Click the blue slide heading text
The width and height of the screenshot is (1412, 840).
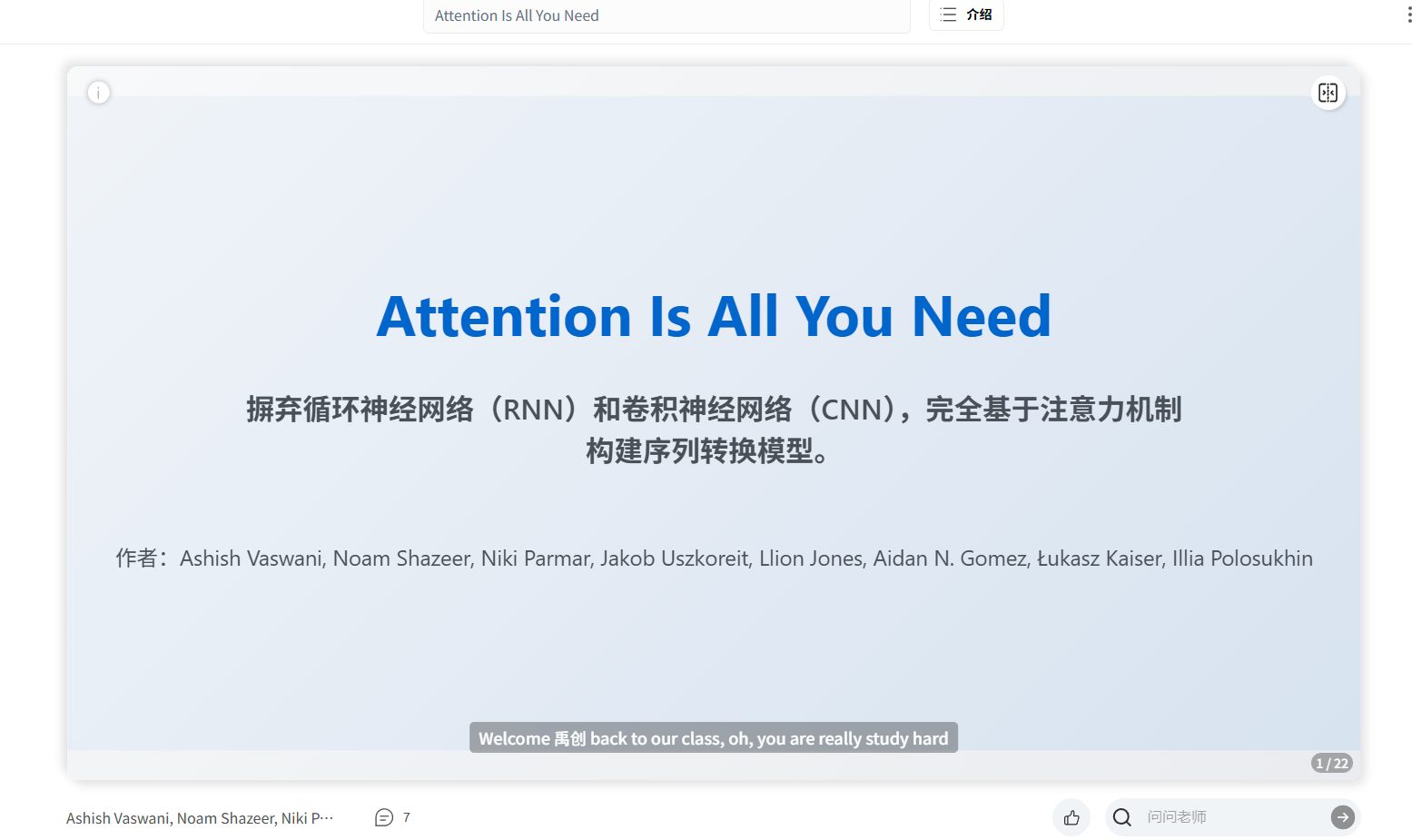[x=714, y=317]
